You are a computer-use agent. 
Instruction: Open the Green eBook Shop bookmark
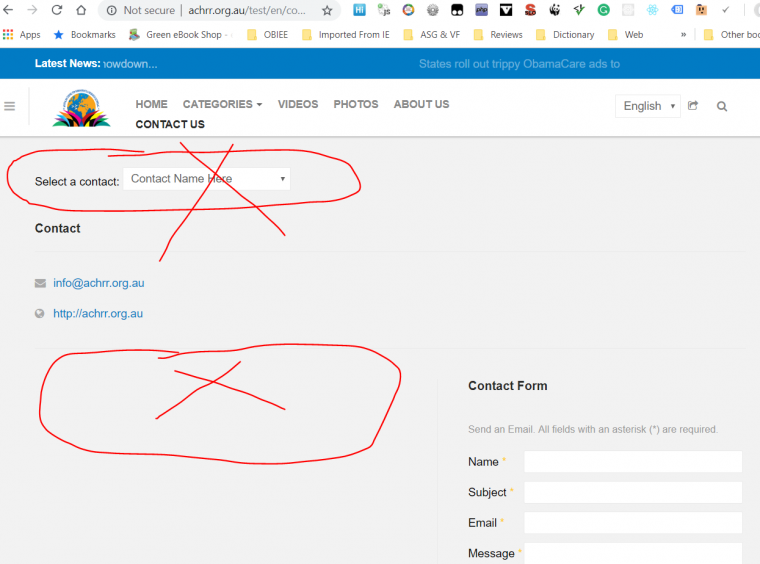pos(181,34)
